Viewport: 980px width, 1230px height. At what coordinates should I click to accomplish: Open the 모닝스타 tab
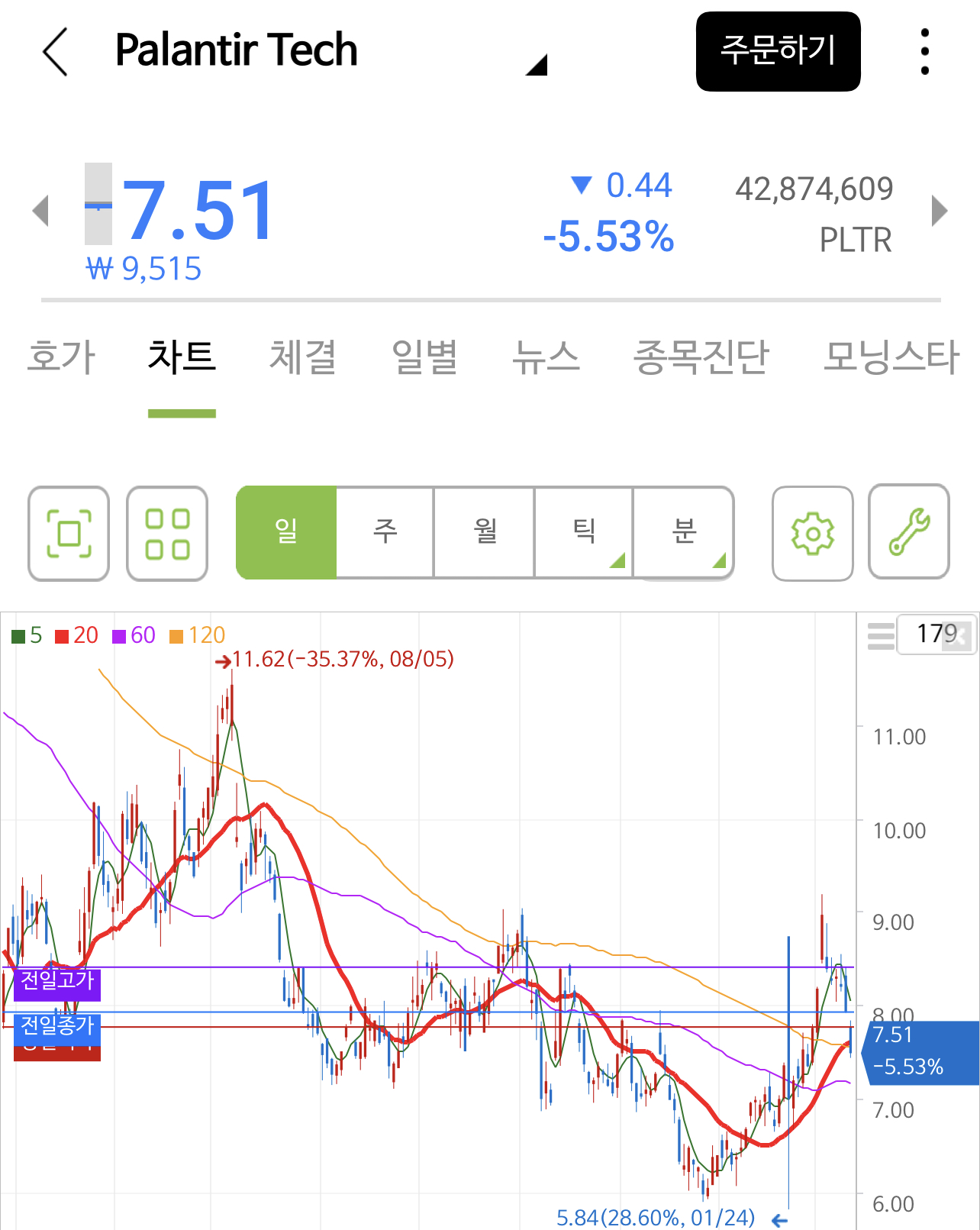click(x=891, y=357)
